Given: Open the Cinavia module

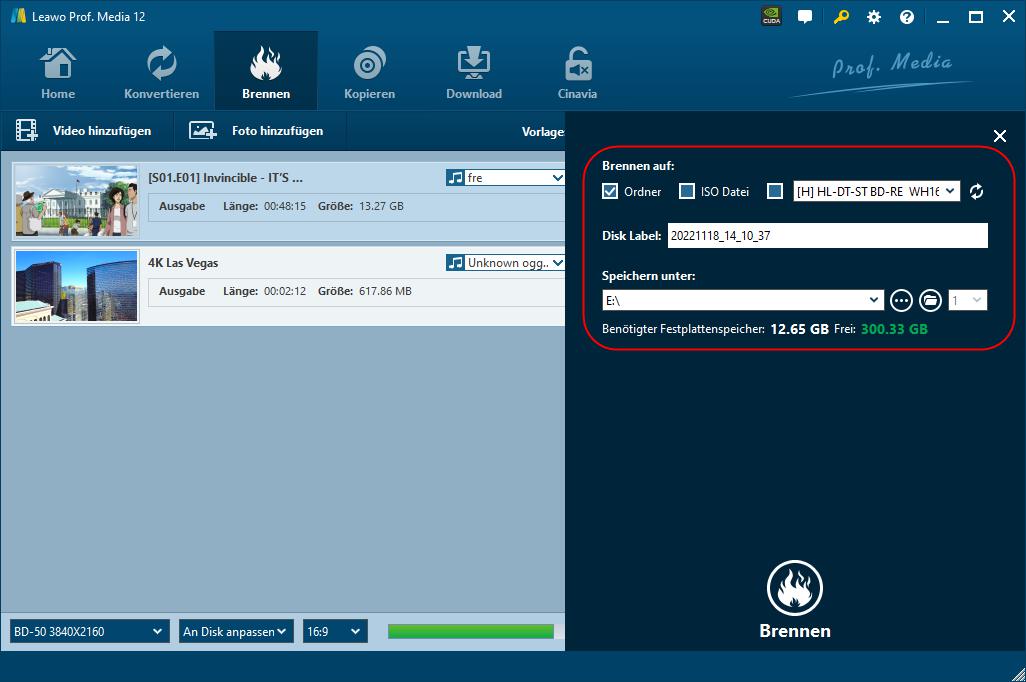Looking at the screenshot, I should coord(577,73).
